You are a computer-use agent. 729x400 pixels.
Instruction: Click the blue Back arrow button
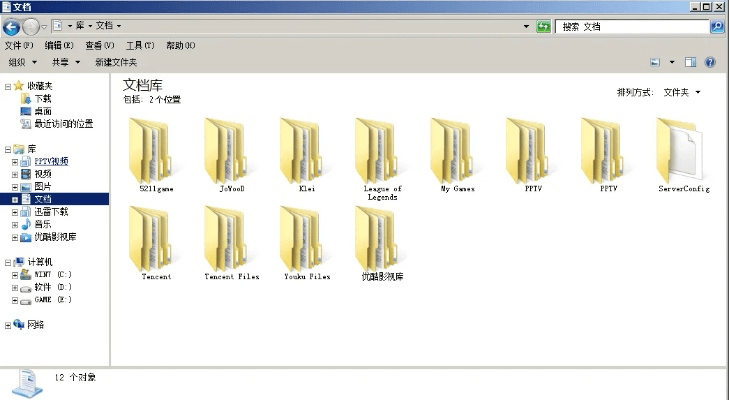coord(13,26)
